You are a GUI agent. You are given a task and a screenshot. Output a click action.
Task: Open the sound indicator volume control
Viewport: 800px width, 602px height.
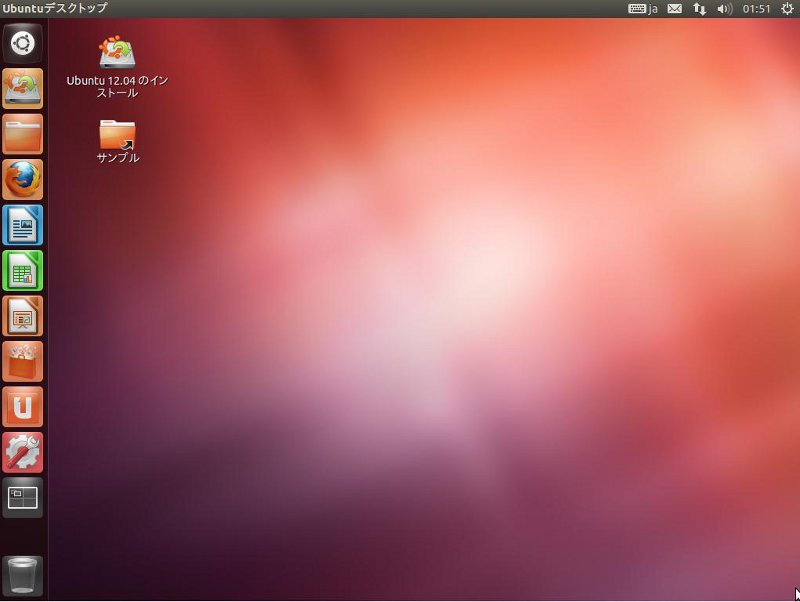722,8
